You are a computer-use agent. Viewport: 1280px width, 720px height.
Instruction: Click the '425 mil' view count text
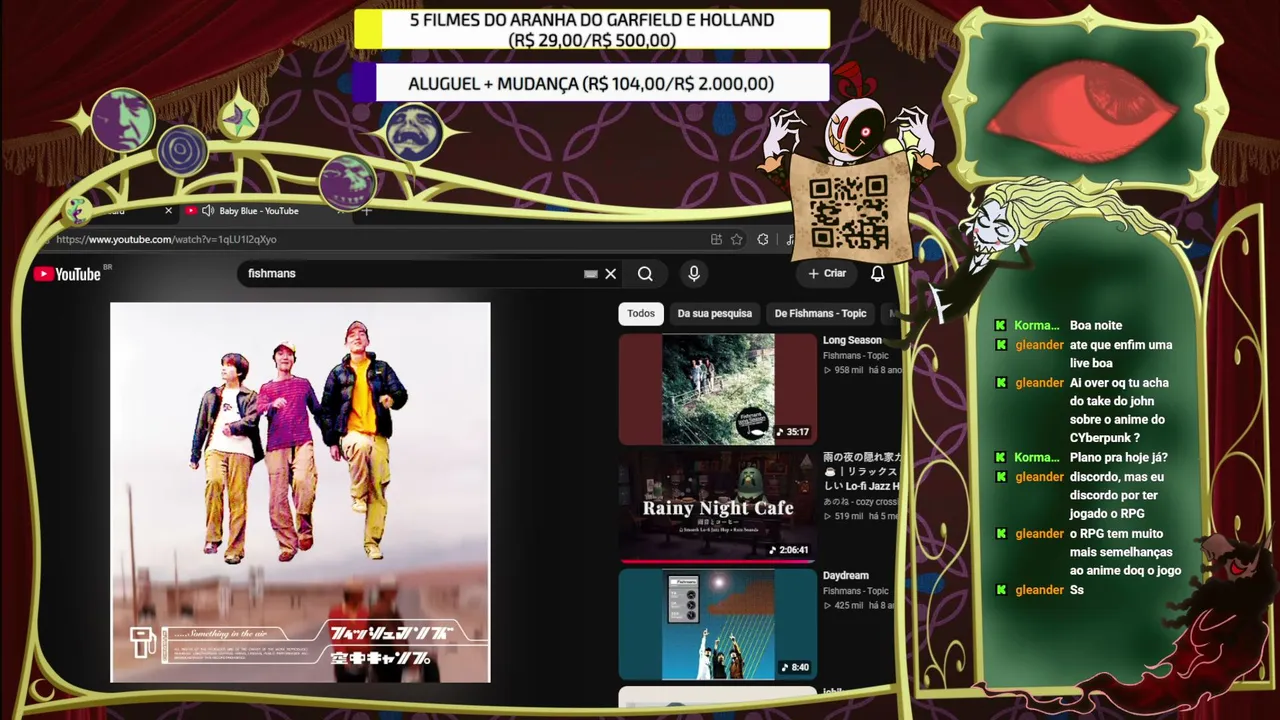coord(848,606)
